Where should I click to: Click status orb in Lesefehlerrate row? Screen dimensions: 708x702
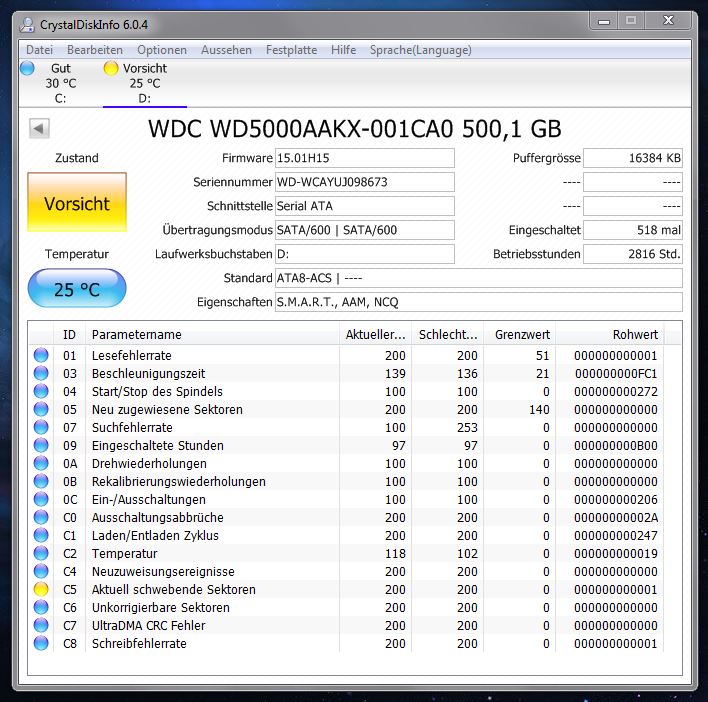point(41,355)
